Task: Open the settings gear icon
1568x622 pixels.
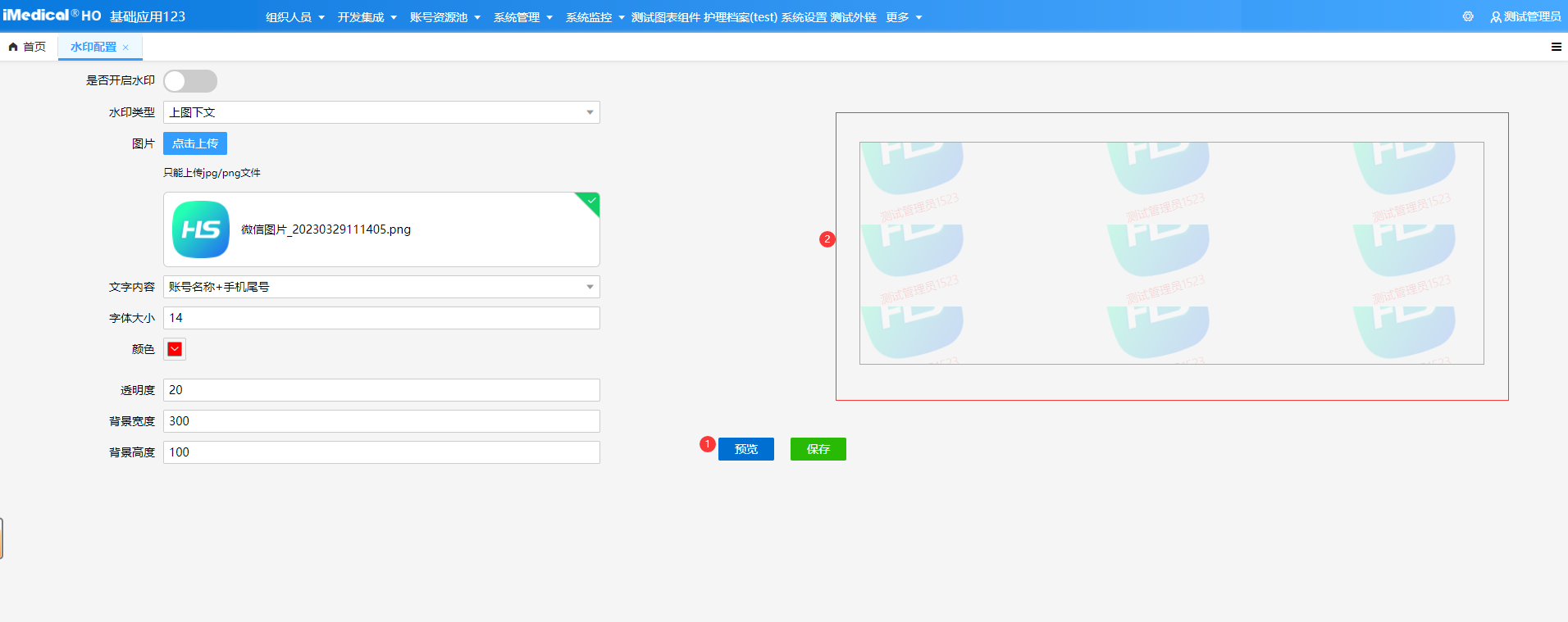Action: coord(1468,16)
